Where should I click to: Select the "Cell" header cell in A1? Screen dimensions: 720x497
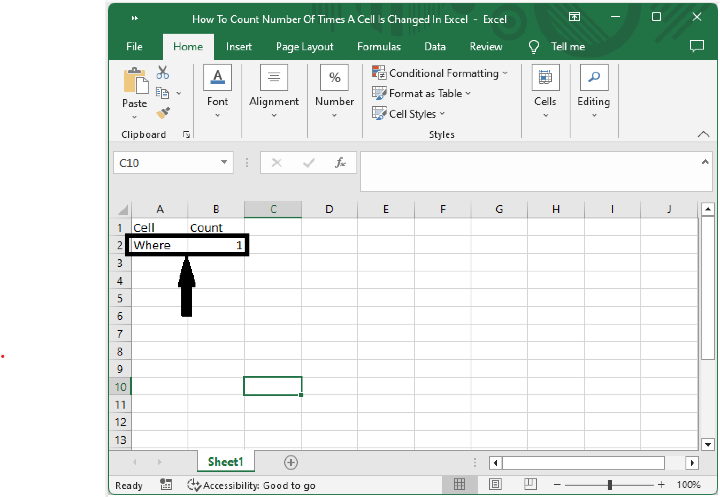pos(159,228)
